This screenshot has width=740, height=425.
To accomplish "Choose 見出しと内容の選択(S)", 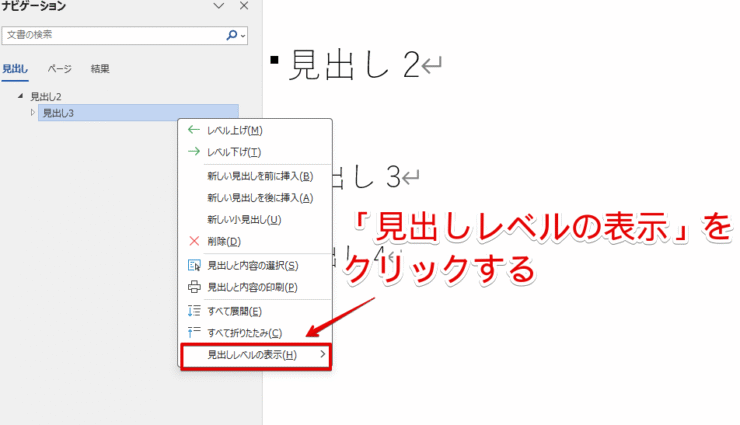I will [x=255, y=266].
